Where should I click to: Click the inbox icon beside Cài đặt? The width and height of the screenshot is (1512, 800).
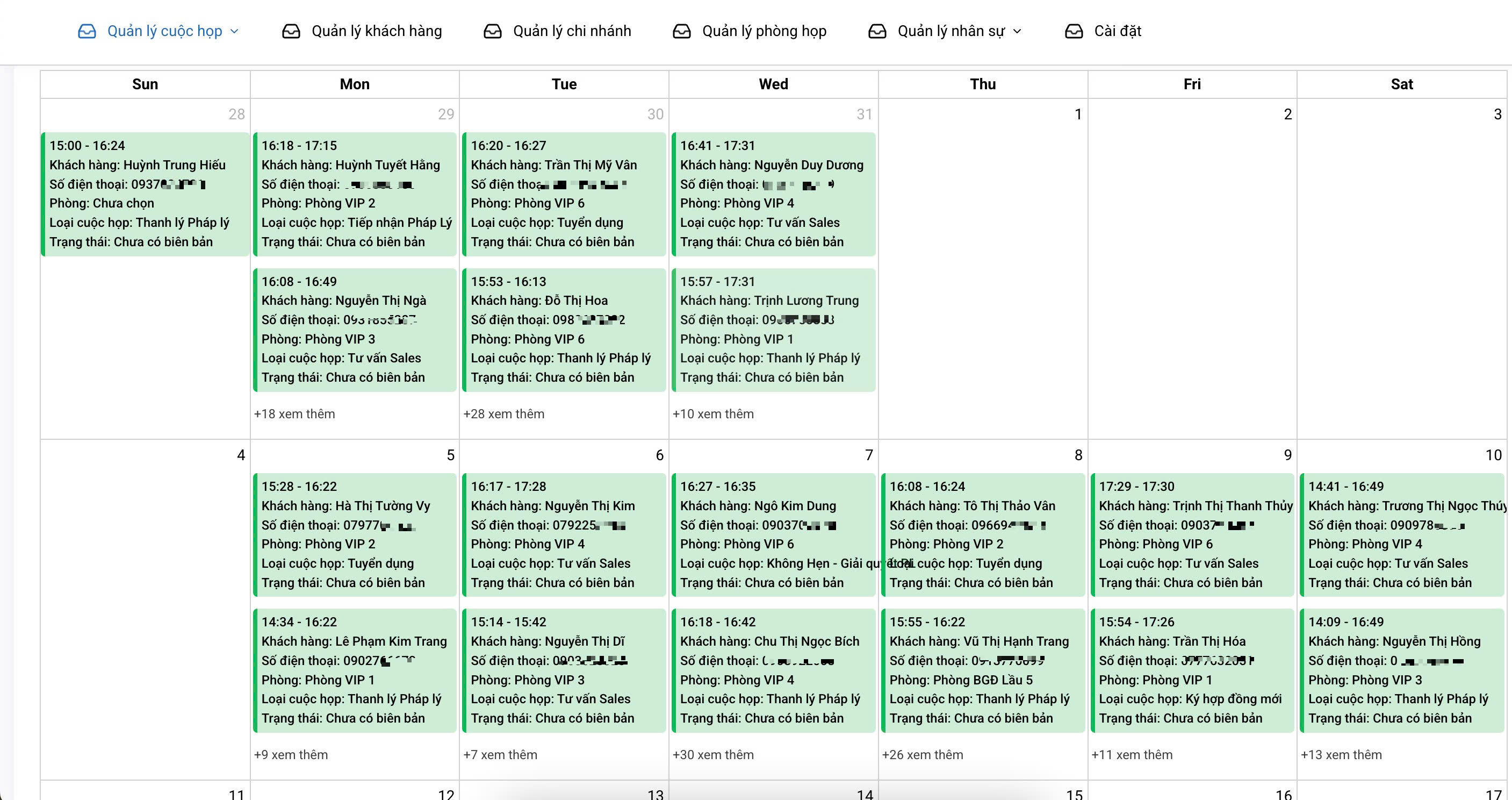click(x=1074, y=31)
